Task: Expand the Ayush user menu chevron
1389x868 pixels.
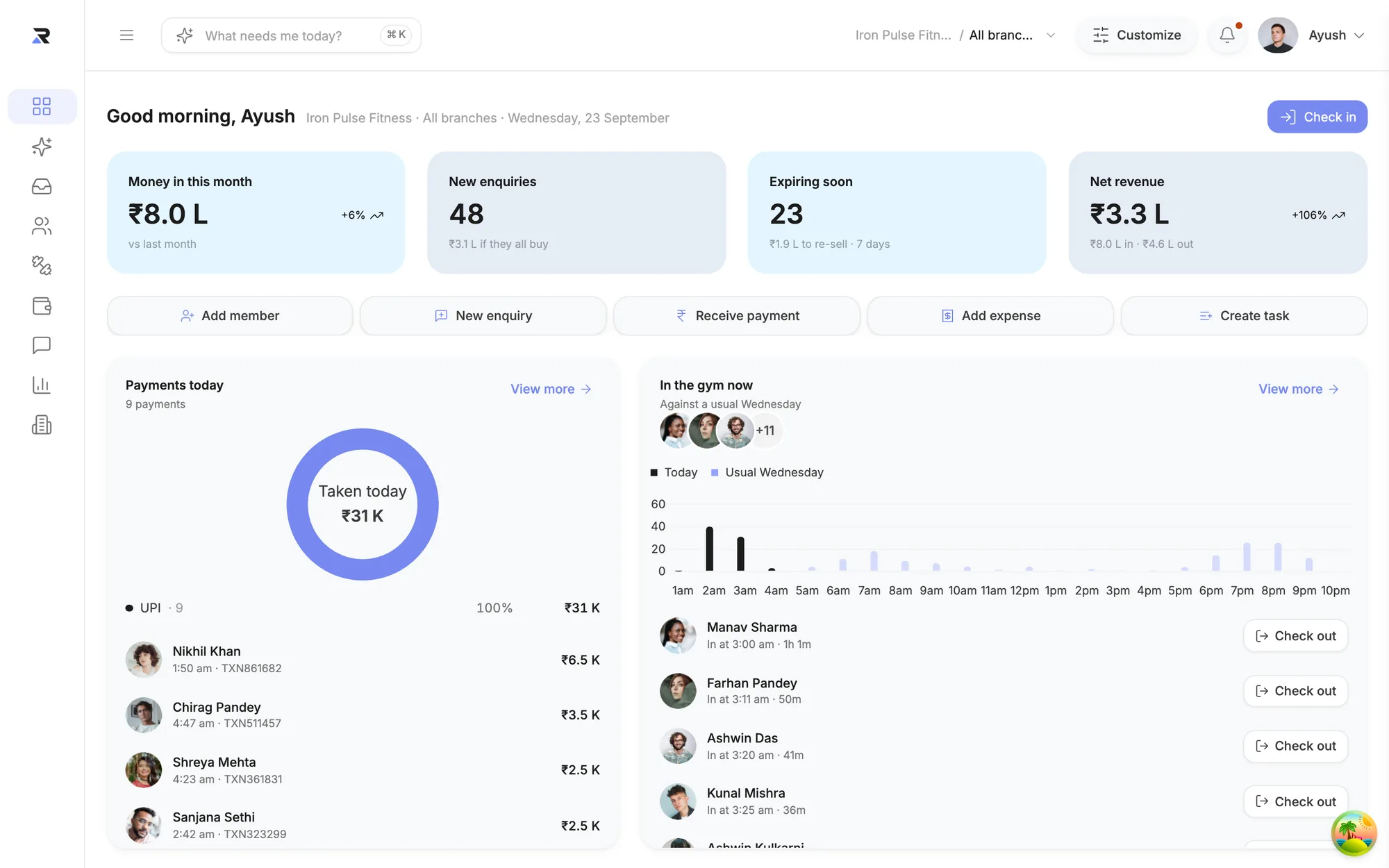Action: [1359, 35]
